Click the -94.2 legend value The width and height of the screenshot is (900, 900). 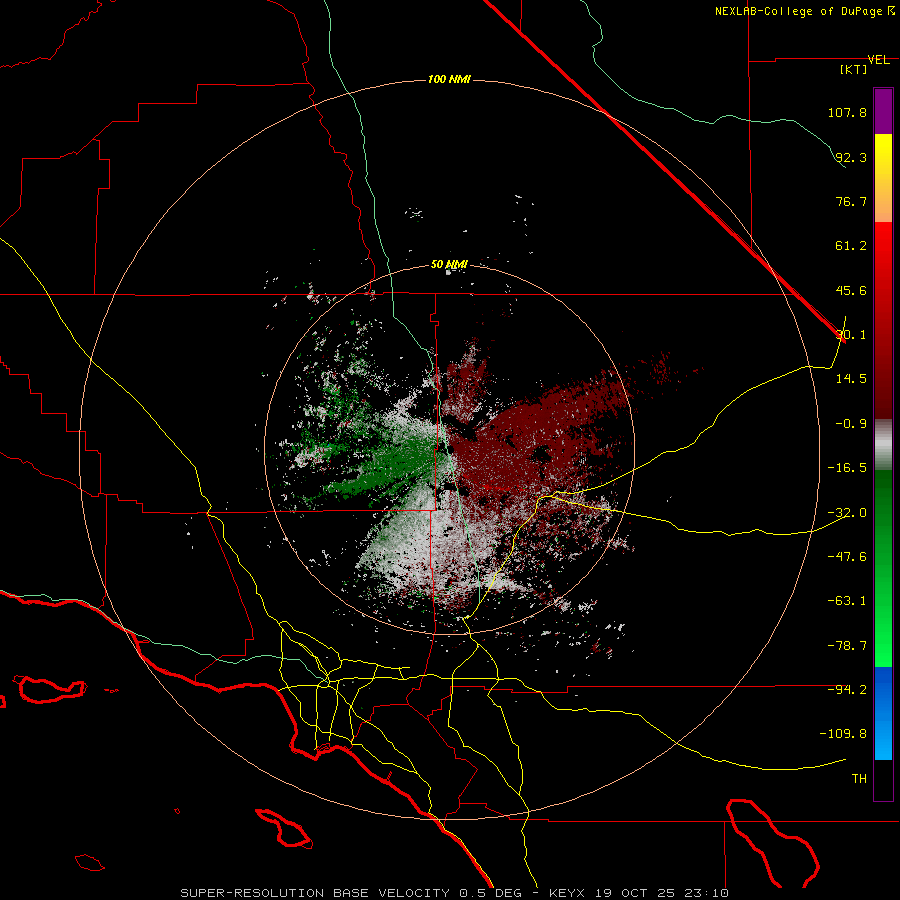click(x=847, y=690)
